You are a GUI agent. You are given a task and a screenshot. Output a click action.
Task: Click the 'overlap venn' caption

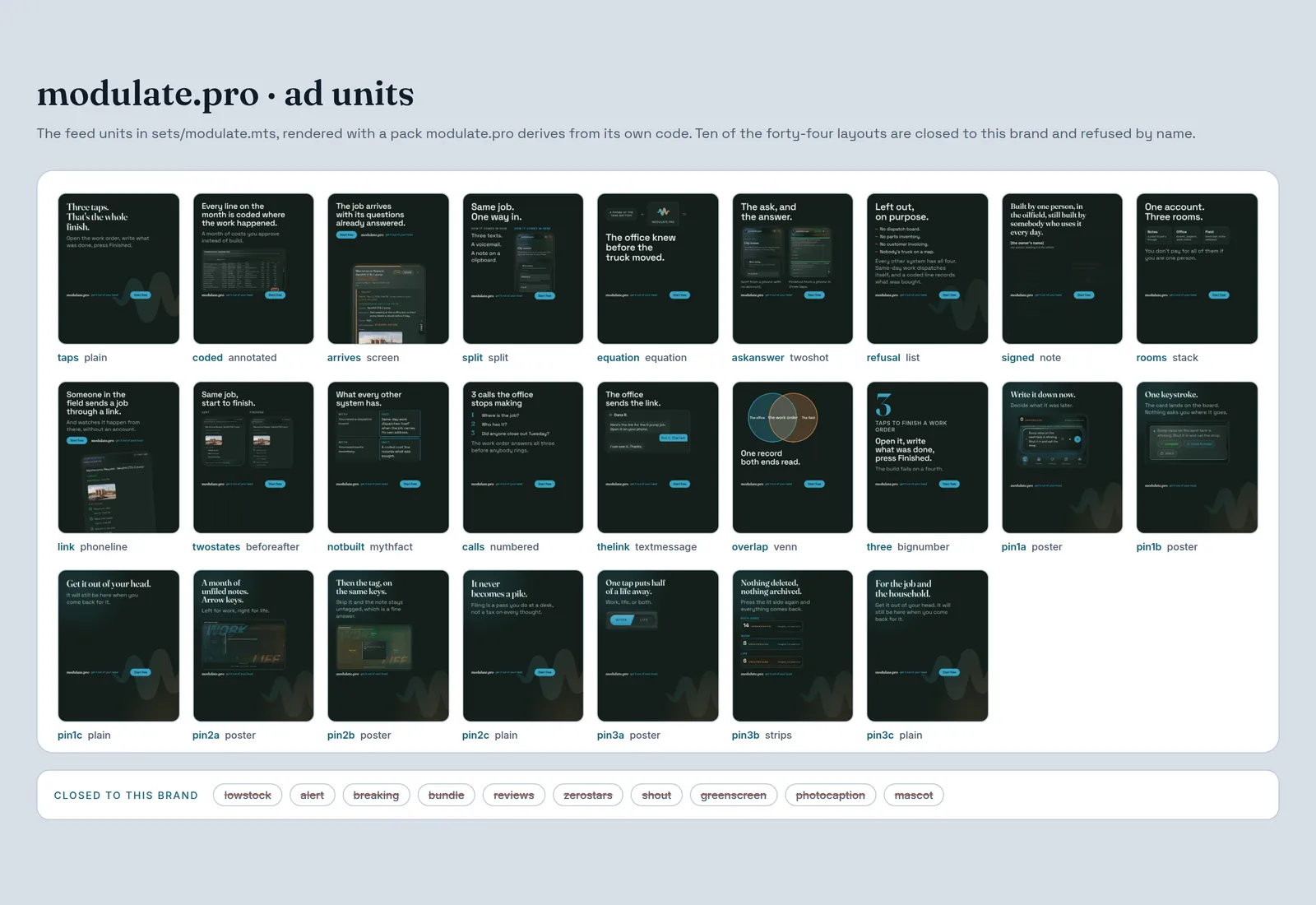764,547
